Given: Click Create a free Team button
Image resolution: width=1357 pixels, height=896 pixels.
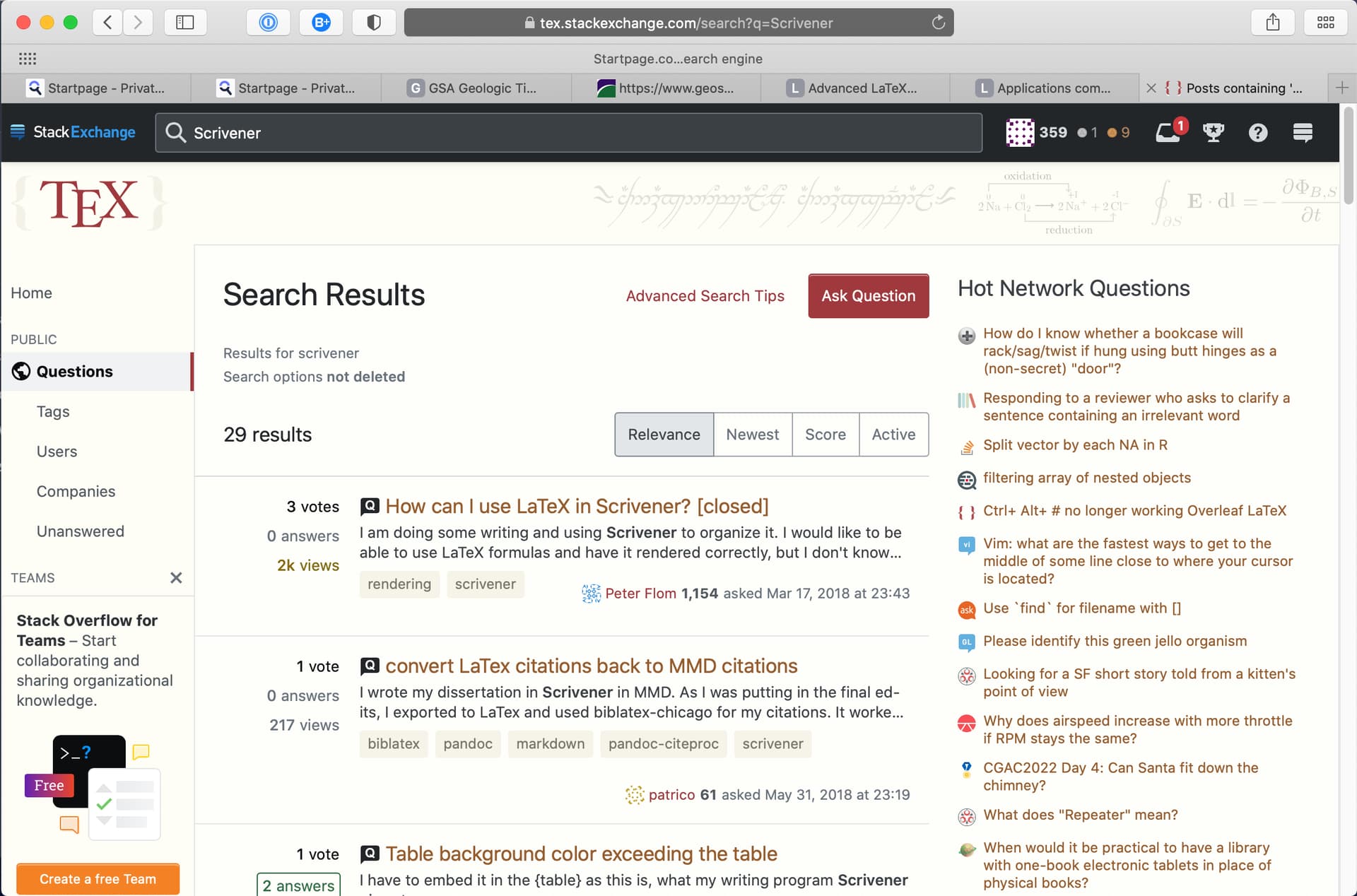Looking at the screenshot, I should pyautogui.click(x=98, y=878).
